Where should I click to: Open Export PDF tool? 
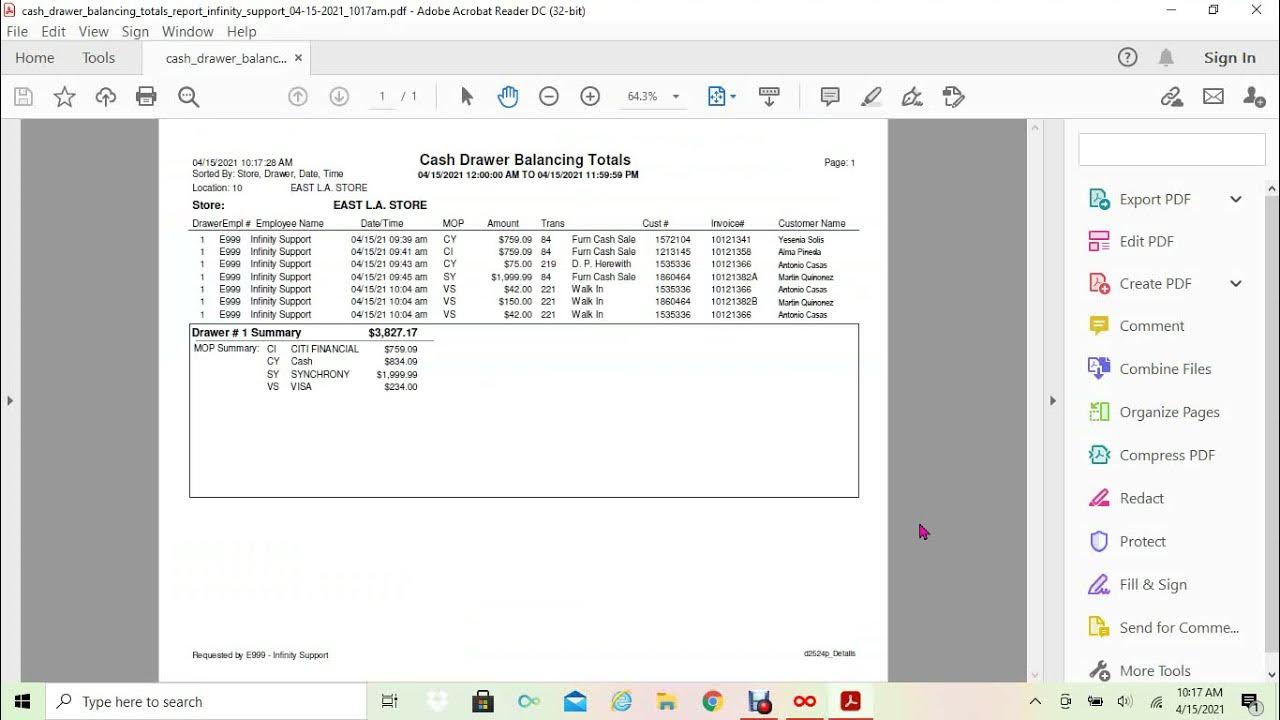pyautogui.click(x=1155, y=199)
